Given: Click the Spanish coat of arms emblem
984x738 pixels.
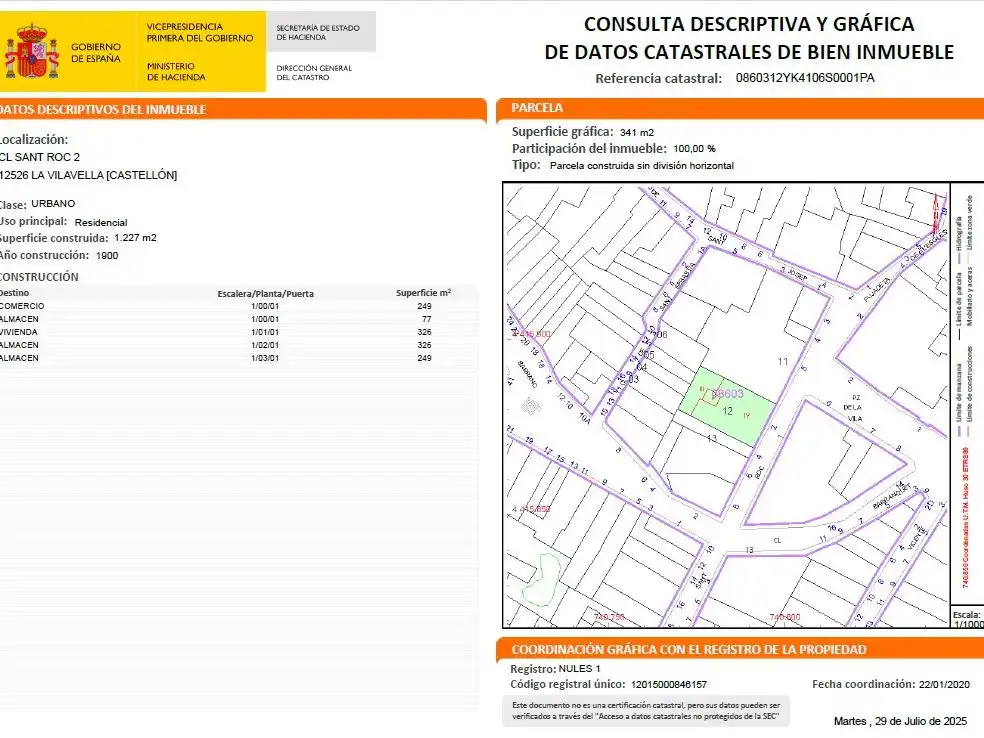Looking at the screenshot, I should tap(31, 51).
